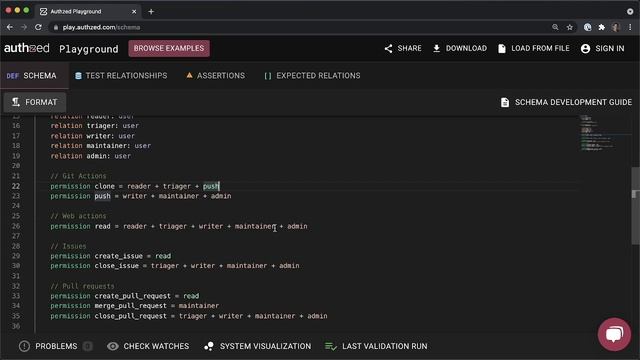Click the Share button label
The height and width of the screenshot is (360, 640).
click(x=409, y=49)
